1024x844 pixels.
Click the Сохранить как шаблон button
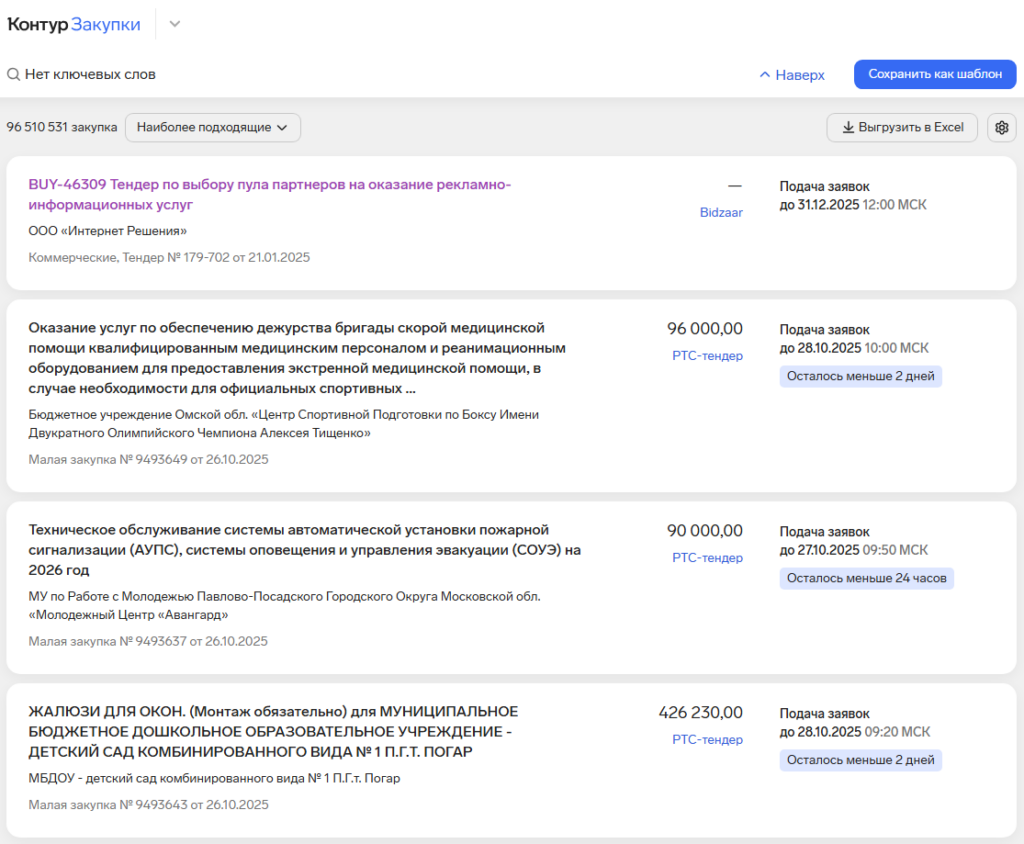click(x=934, y=74)
